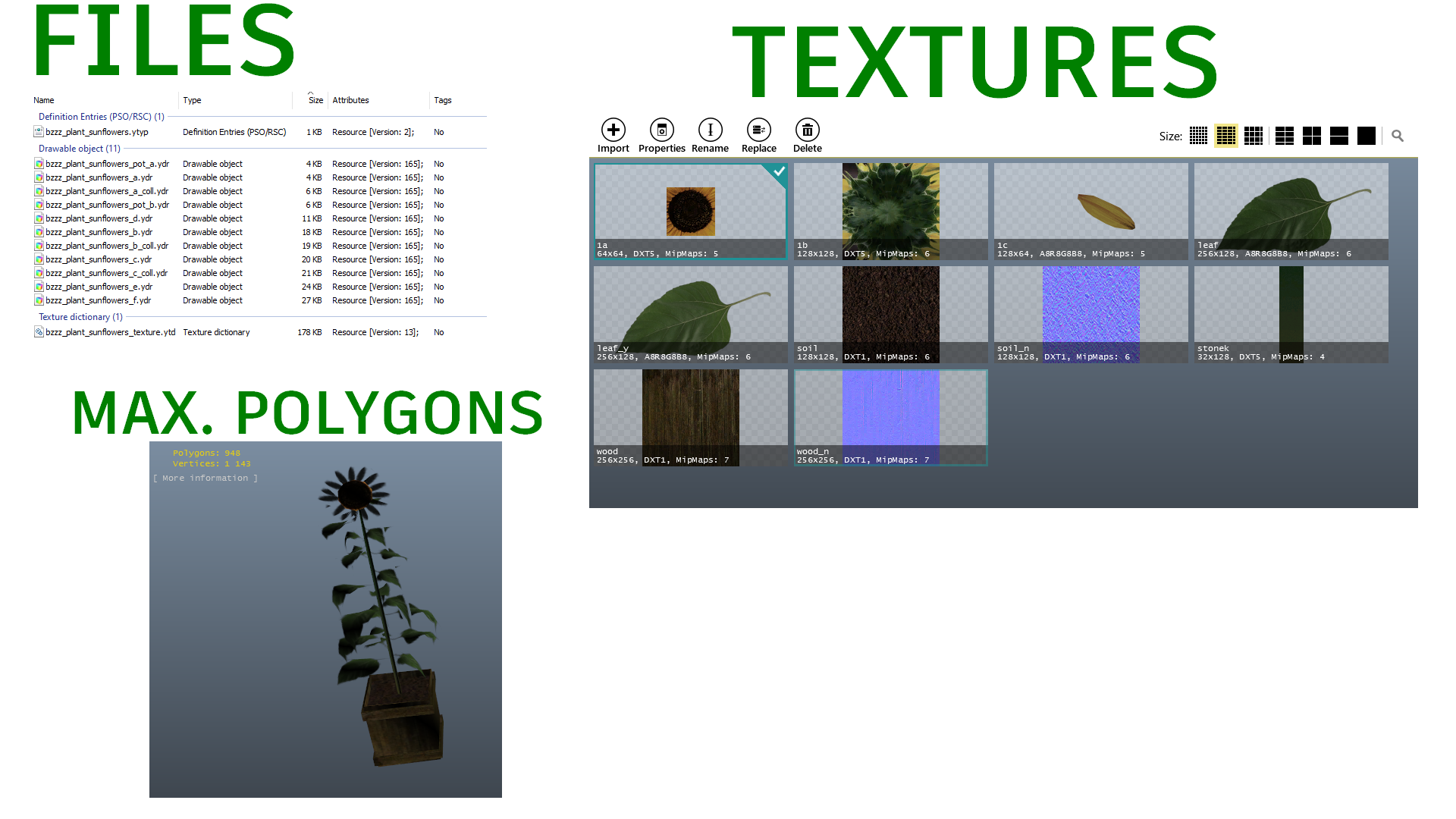Select smallest thumbnail size grid icon

(x=1198, y=136)
